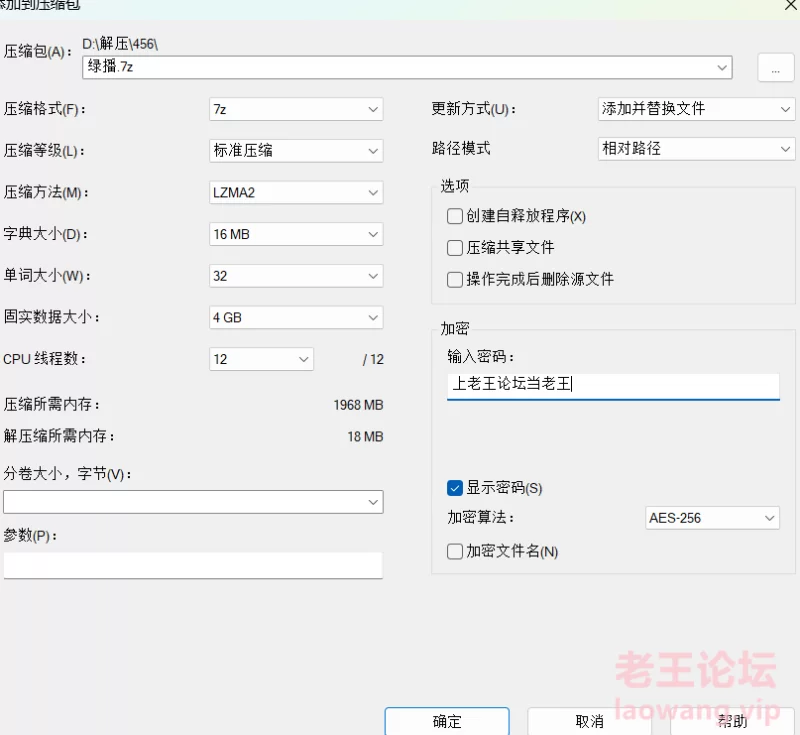Screen dimensions: 800x735
Task: Click the D:\解压\456\ path text
Action: (120, 44)
